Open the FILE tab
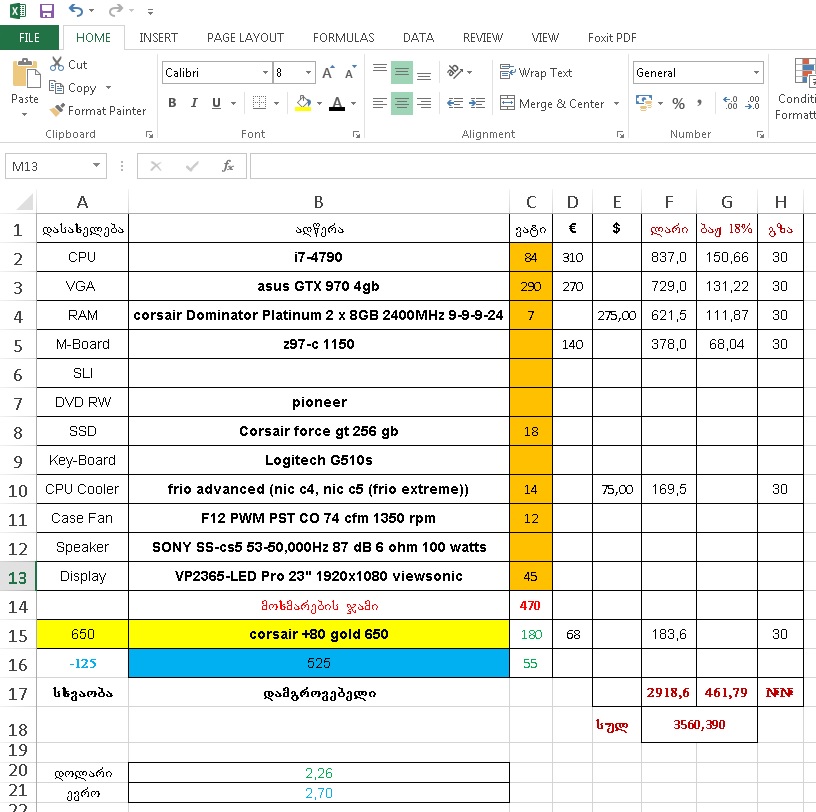Screen dimensions: 816x812 point(29,37)
